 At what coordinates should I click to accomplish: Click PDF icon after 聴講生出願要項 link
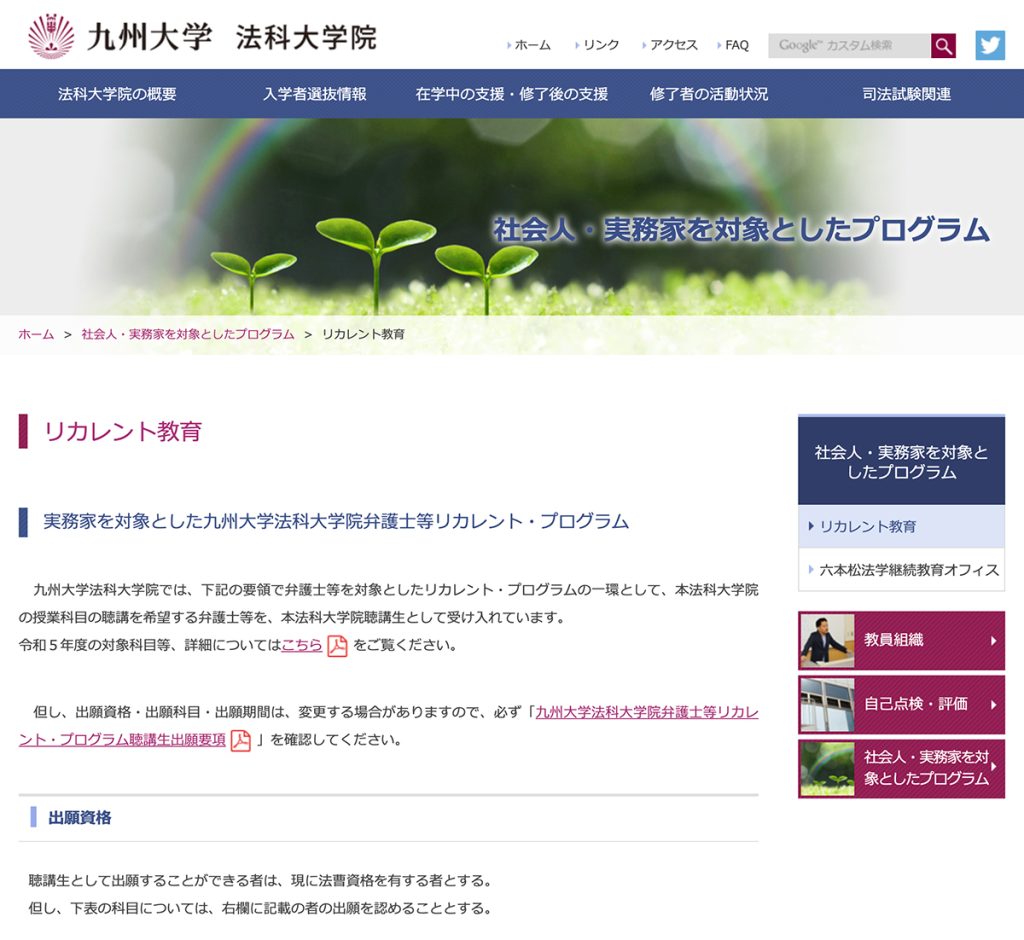click(x=240, y=741)
